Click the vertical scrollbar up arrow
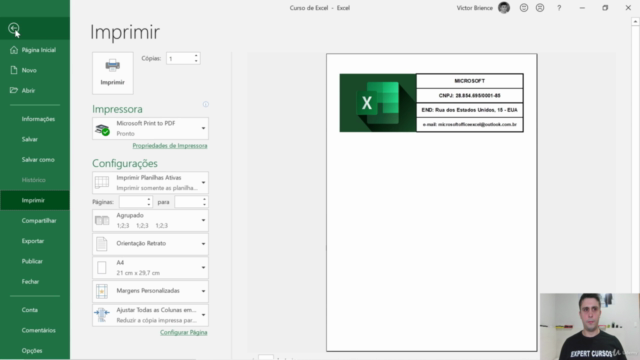640x360 pixels. point(635,21)
